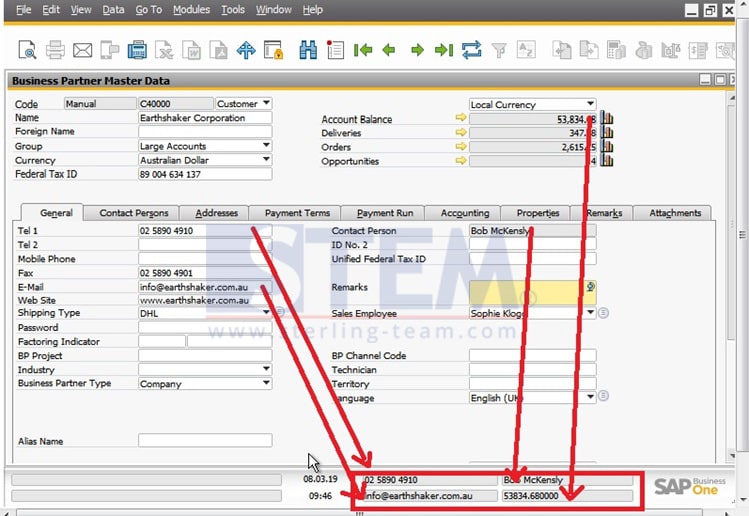Click the E-Mail input field
The width and height of the screenshot is (749, 516).
(x=205, y=287)
